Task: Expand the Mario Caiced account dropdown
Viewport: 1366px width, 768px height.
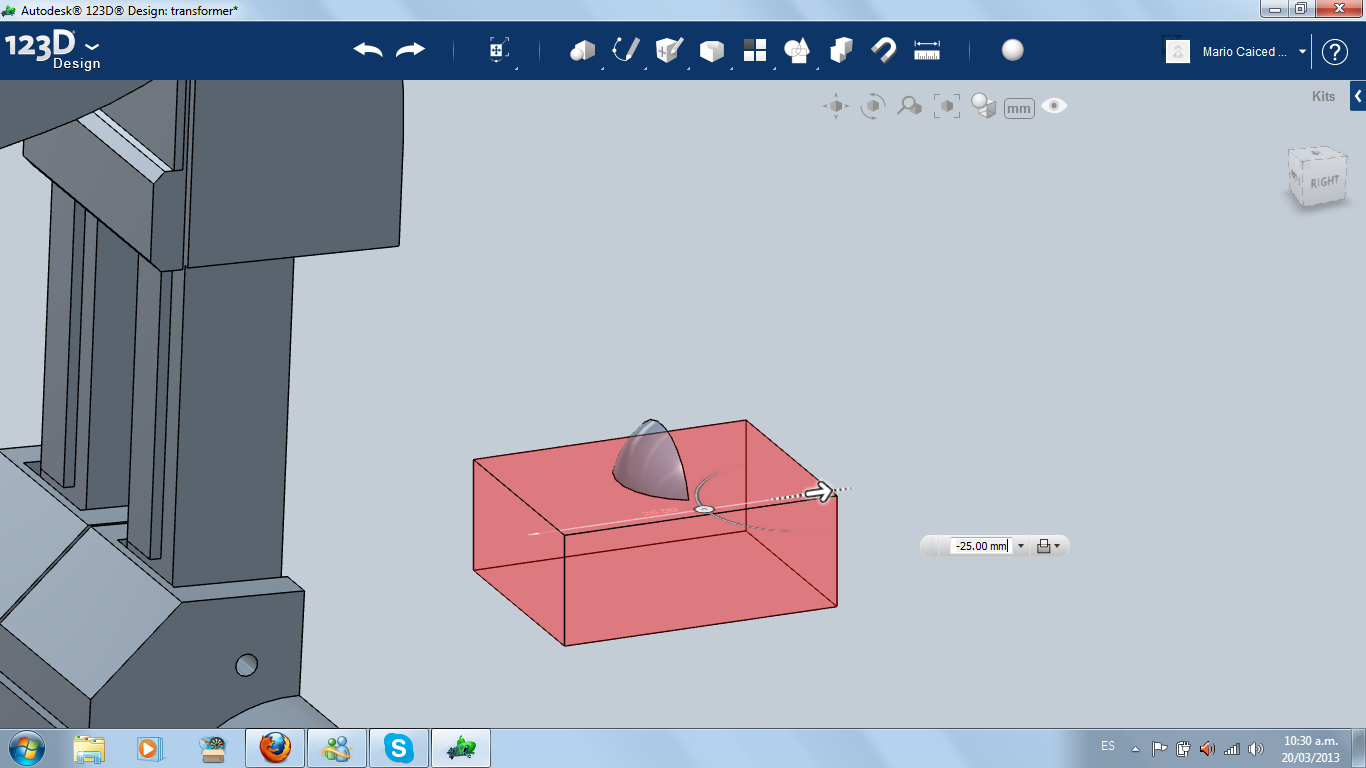Action: [x=1302, y=52]
